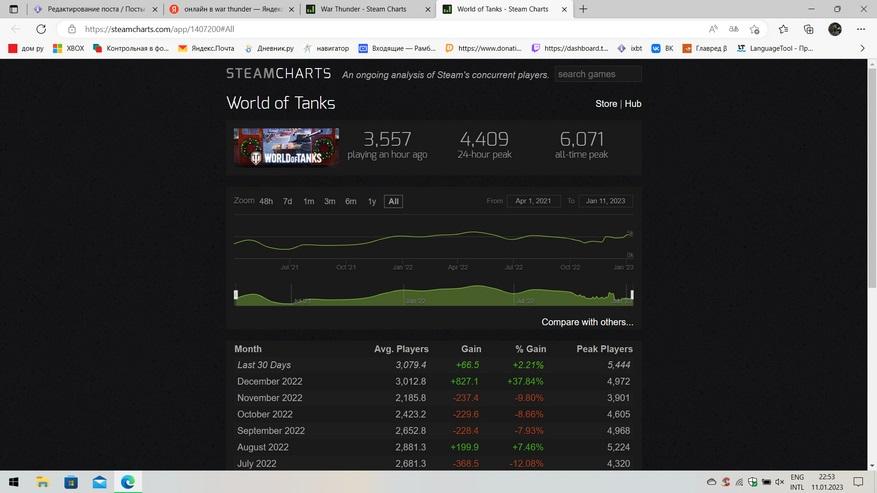The width and height of the screenshot is (877, 493).
Task: Go to STEAMCHARTS home logo
Action: [x=279, y=73]
